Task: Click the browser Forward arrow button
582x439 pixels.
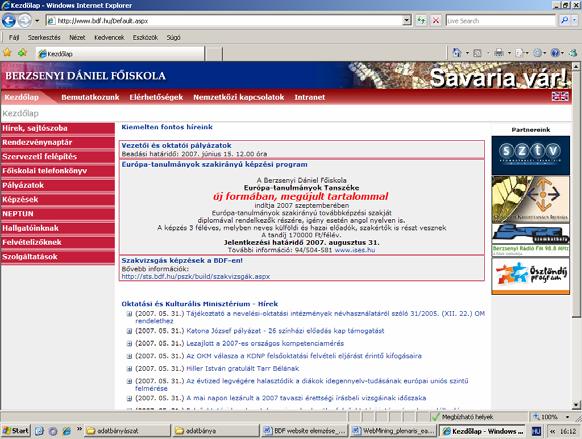Action: 25,20
